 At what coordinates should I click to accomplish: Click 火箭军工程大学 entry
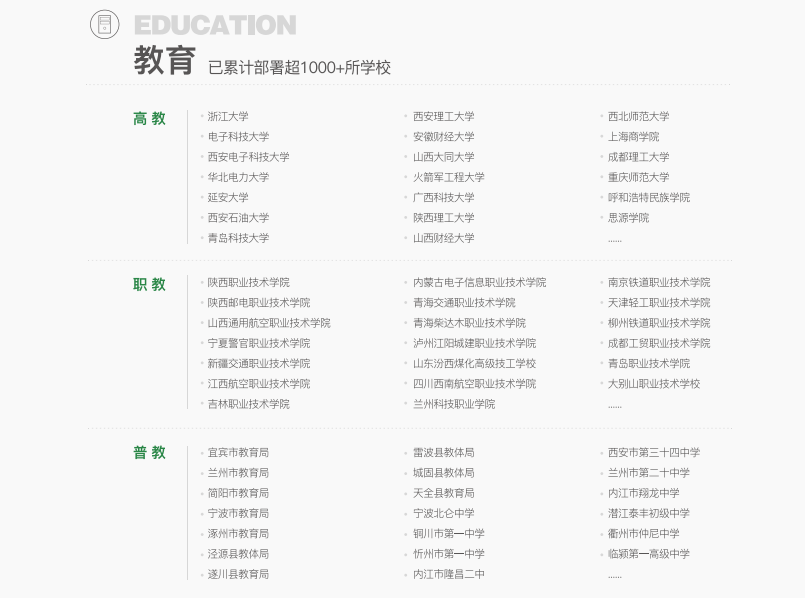coord(449,177)
